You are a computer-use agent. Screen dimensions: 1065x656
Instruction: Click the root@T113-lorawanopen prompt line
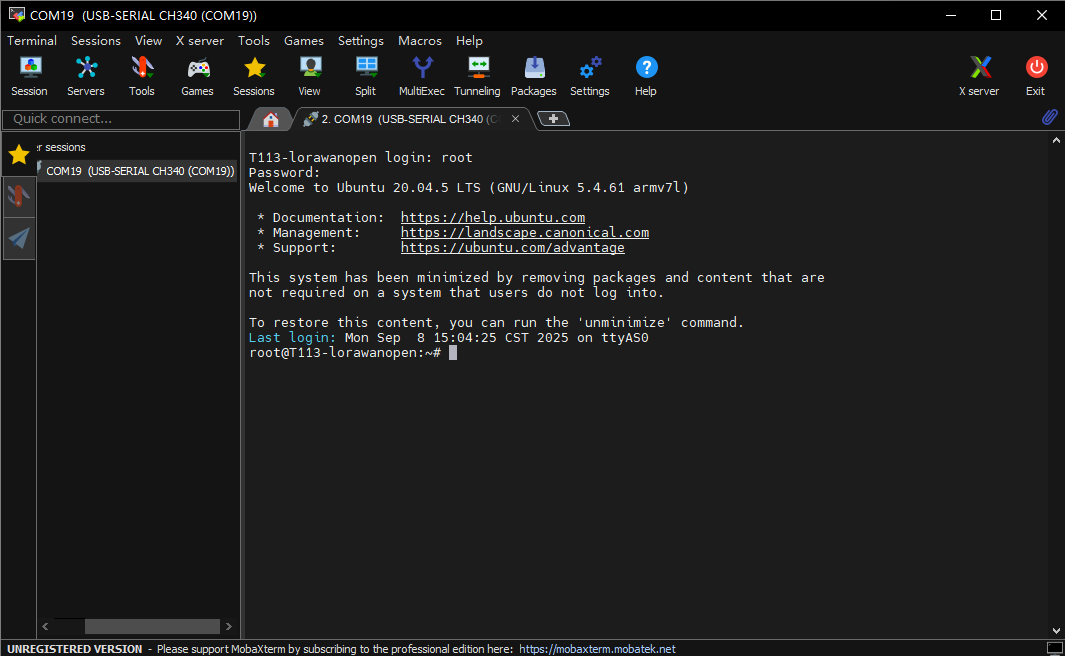pyautogui.click(x=345, y=352)
